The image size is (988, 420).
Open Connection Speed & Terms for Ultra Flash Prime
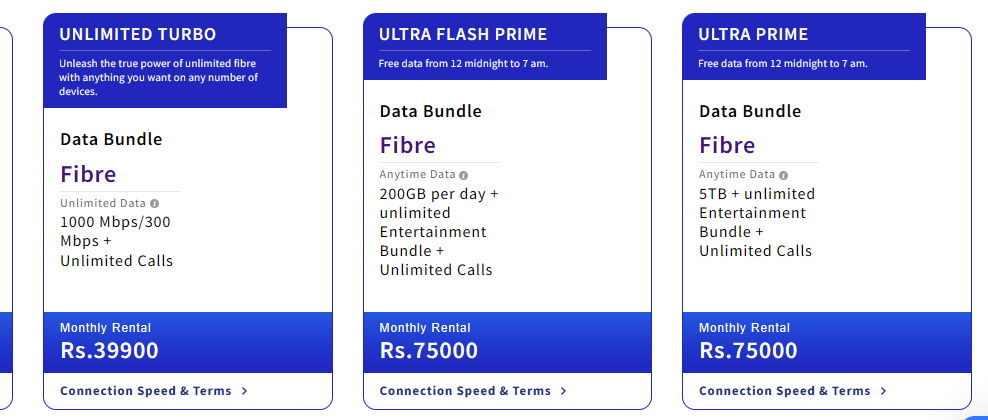click(x=465, y=391)
